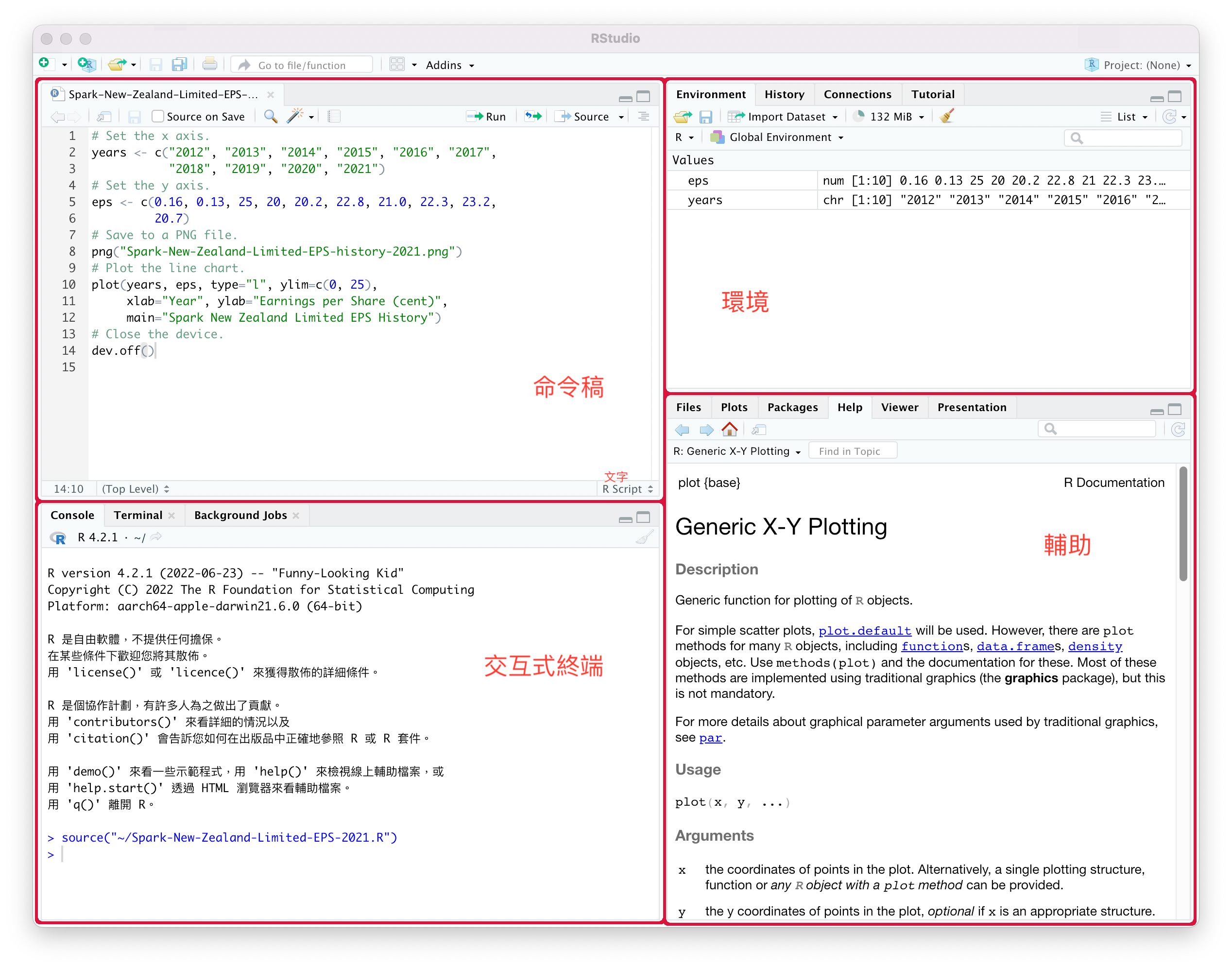Open the code tools magic wand
The image size is (1232, 968).
click(x=294, y=116)
